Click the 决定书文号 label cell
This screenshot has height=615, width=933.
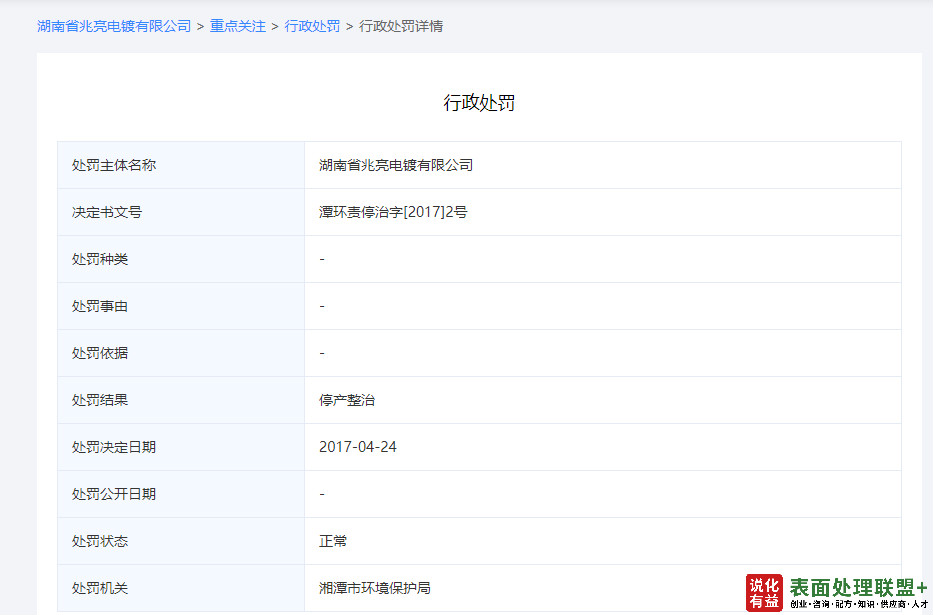[181, 212]
